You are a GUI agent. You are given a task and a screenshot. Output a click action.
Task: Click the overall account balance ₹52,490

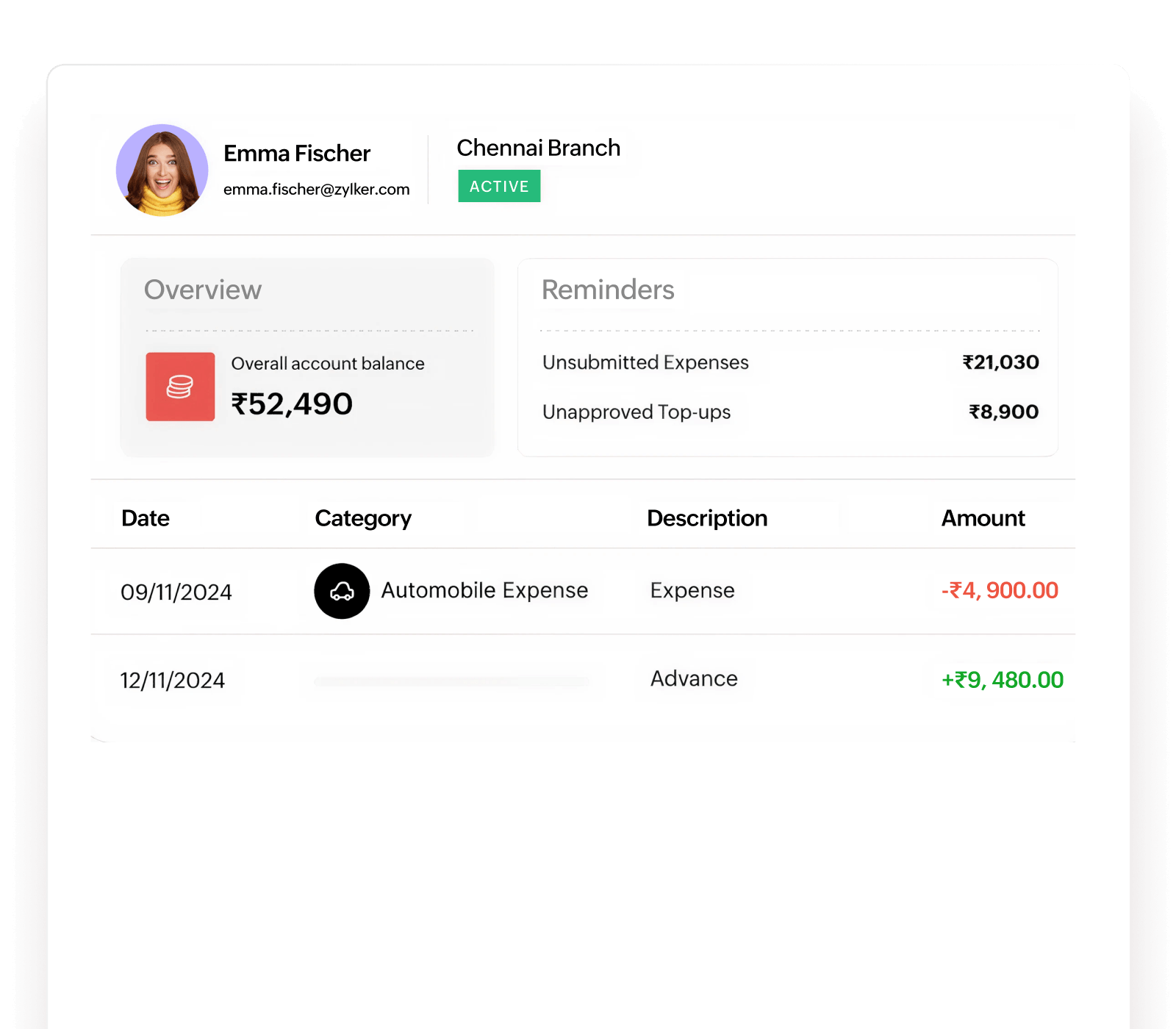(292, 404)
